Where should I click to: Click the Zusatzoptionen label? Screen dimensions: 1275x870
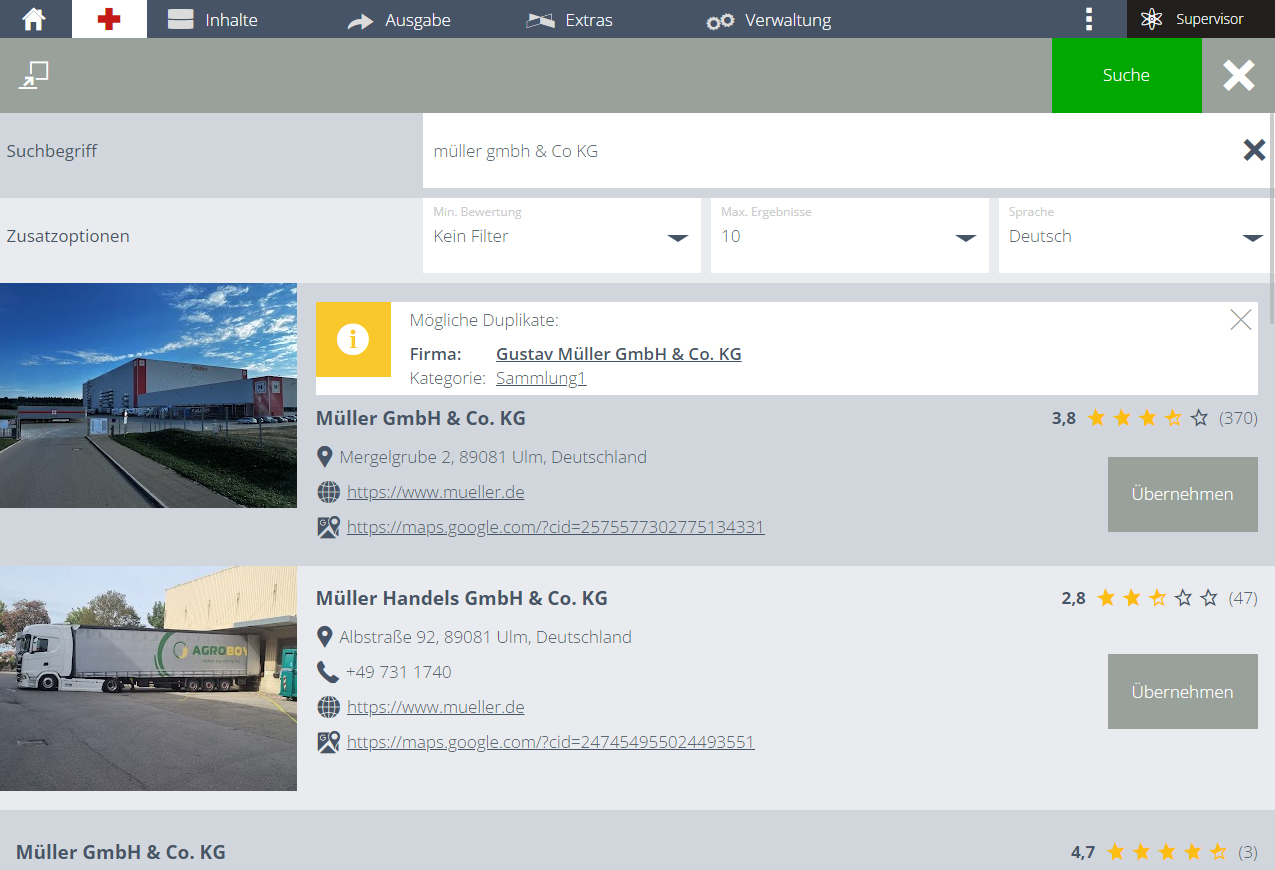[68, 236]
